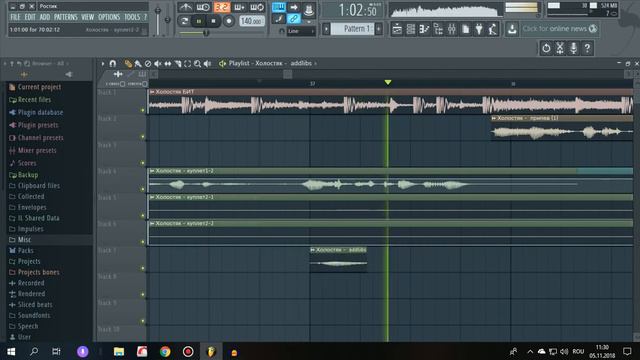This screenshot has width=640, height=360.
Task: Open the help question mark icon
Action: tap(587, 48)
